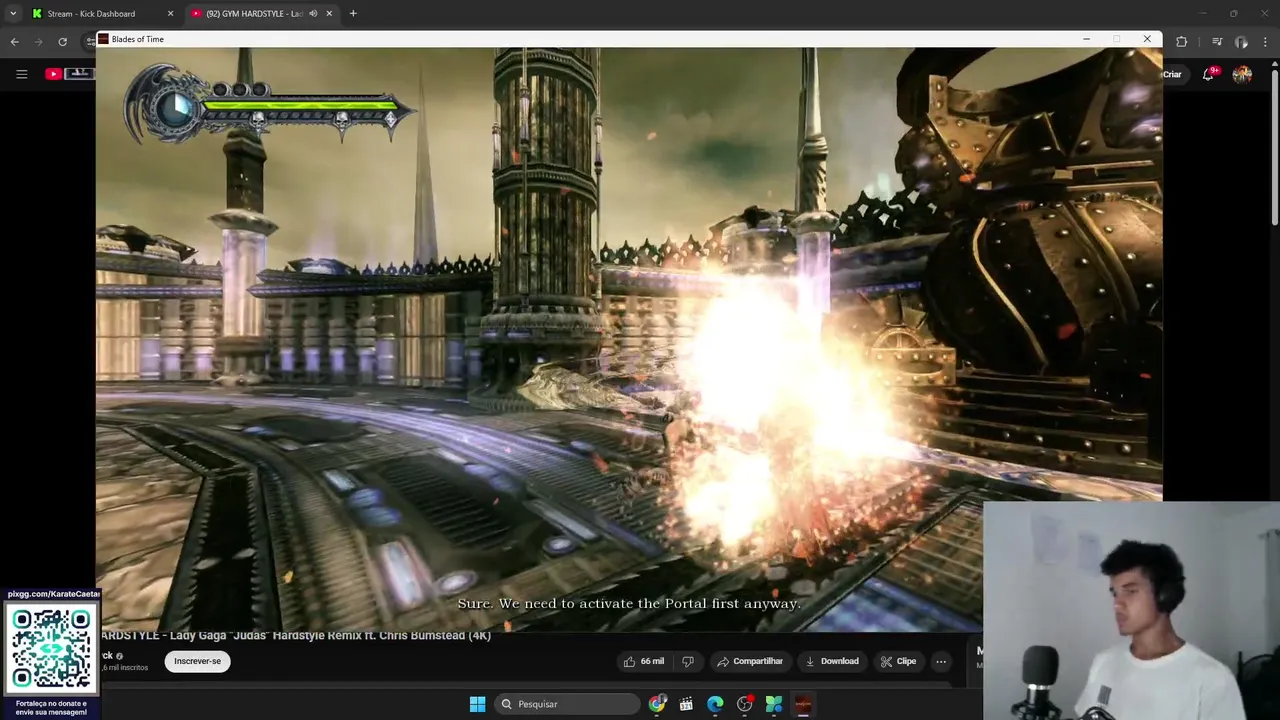Open Chrome from the taskbar

click(657, 704)
